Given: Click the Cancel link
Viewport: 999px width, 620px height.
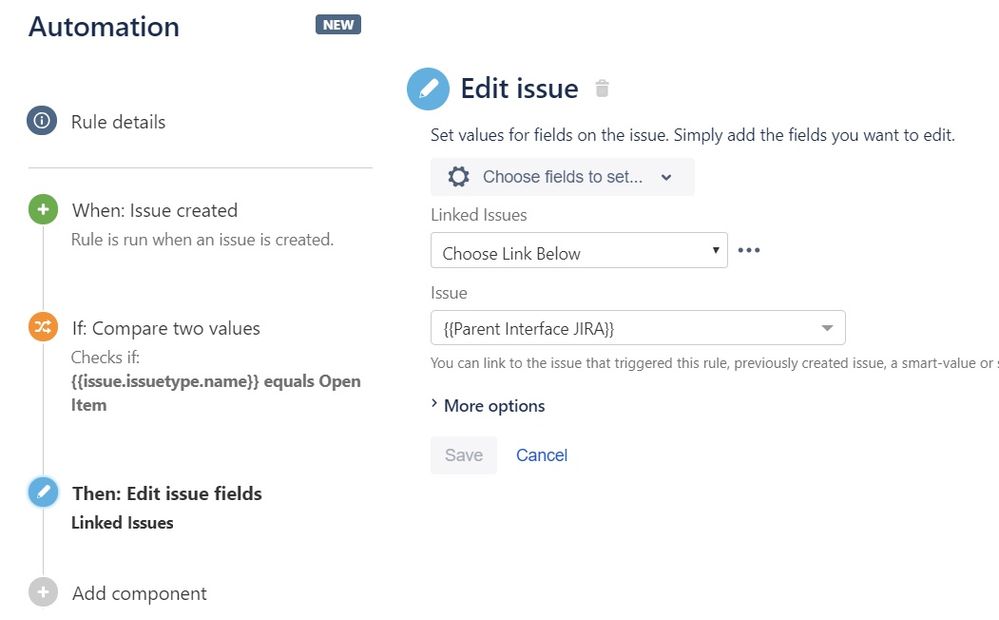Looking at the screenshot, I should pyautogui.click(x=541, y=455).
